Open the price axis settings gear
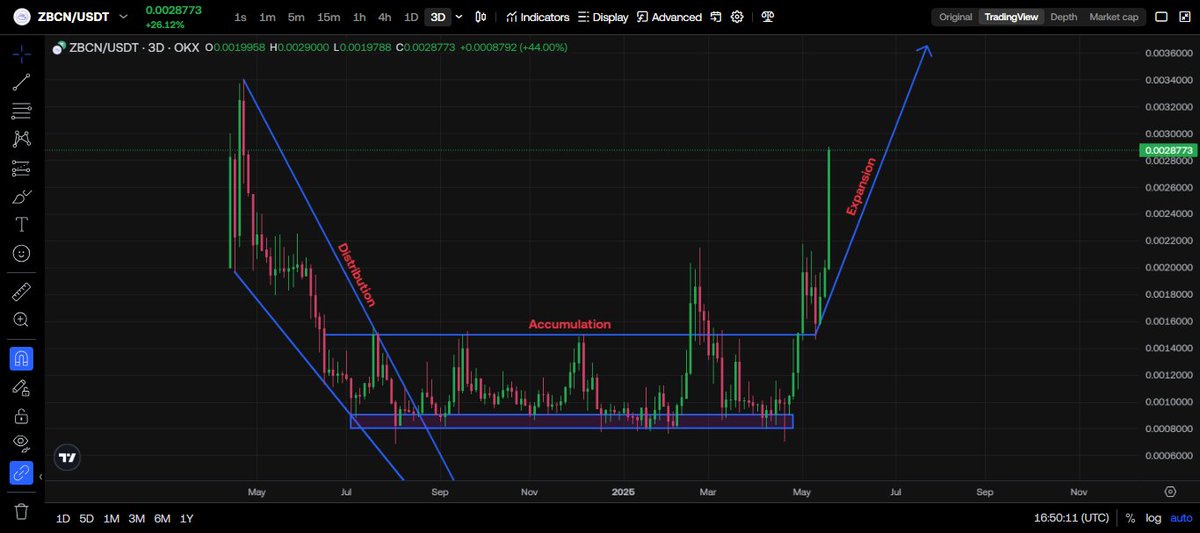 click(1169, 491)
